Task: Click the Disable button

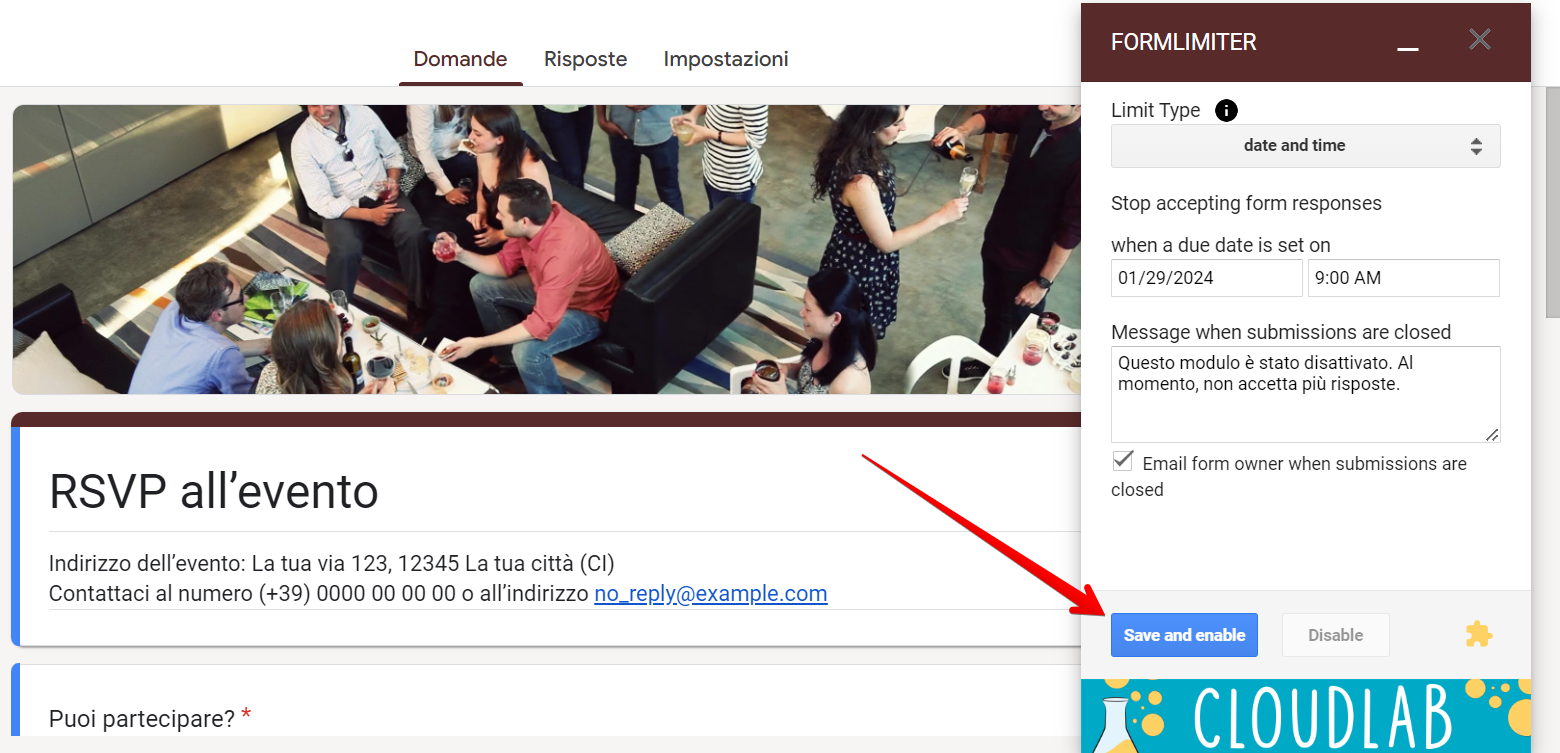Action: (x=1335, y=635)
